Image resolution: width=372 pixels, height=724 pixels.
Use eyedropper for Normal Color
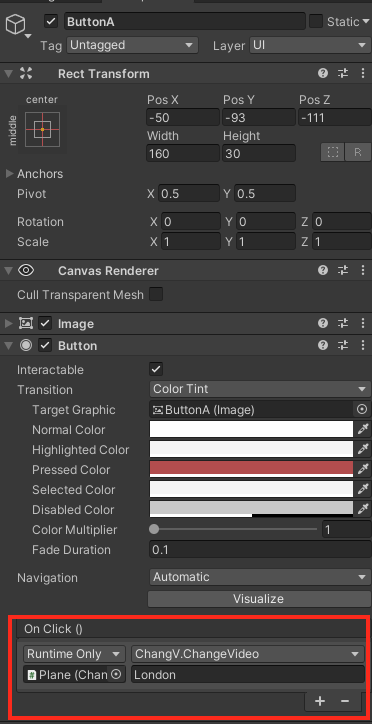click(x=364, y=429)
